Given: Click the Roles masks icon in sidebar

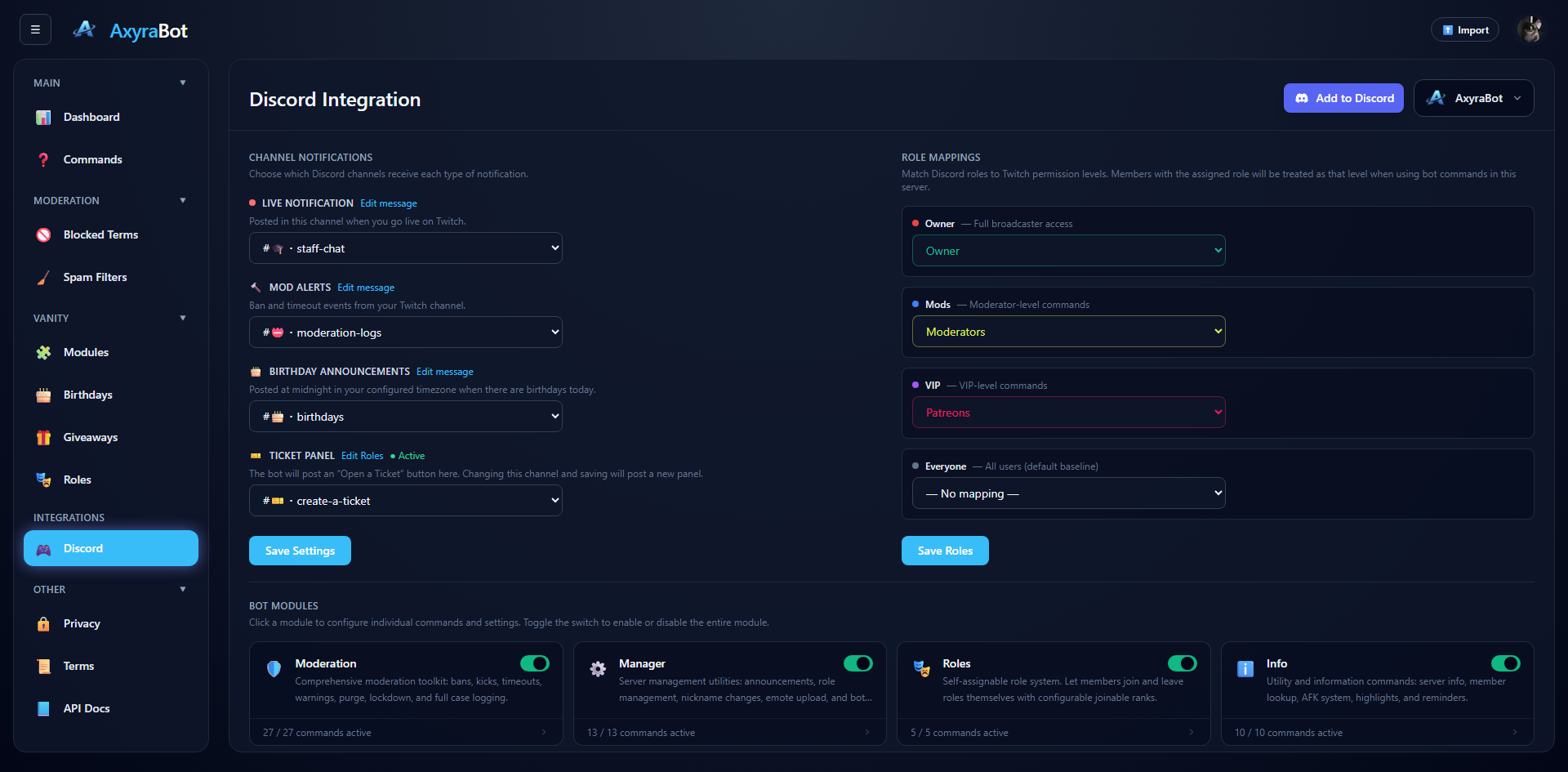Looking at the screenshot, I should [43, 480].
